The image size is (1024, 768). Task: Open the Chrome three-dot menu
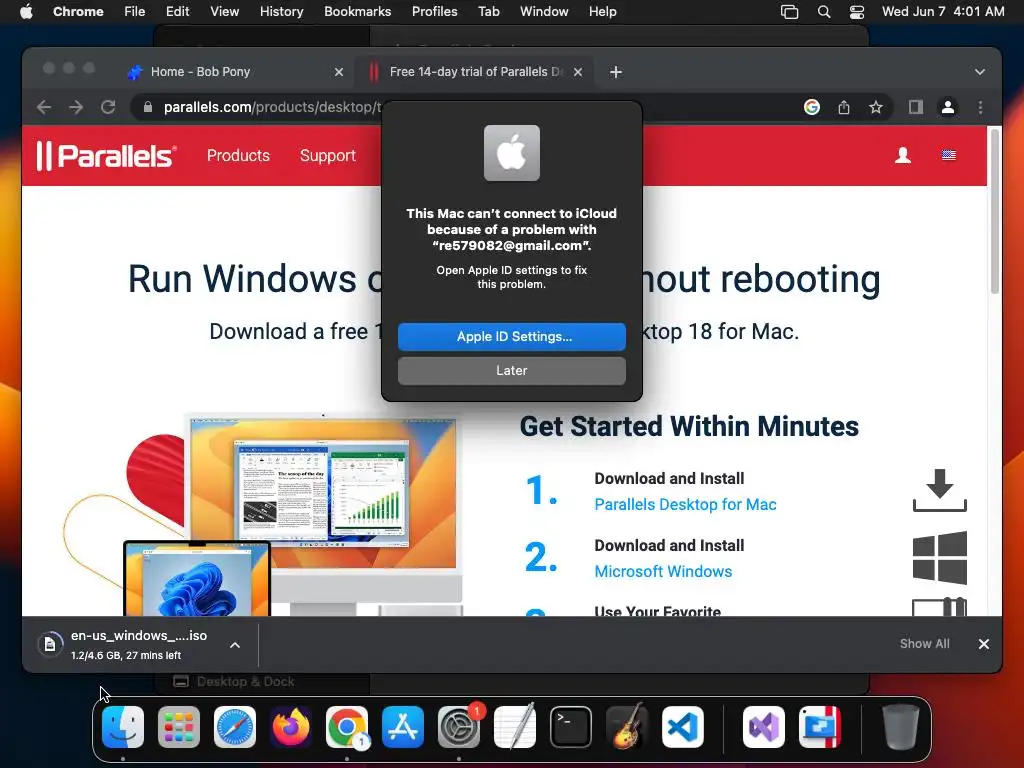pyautogui.click(x=980, y=107)
